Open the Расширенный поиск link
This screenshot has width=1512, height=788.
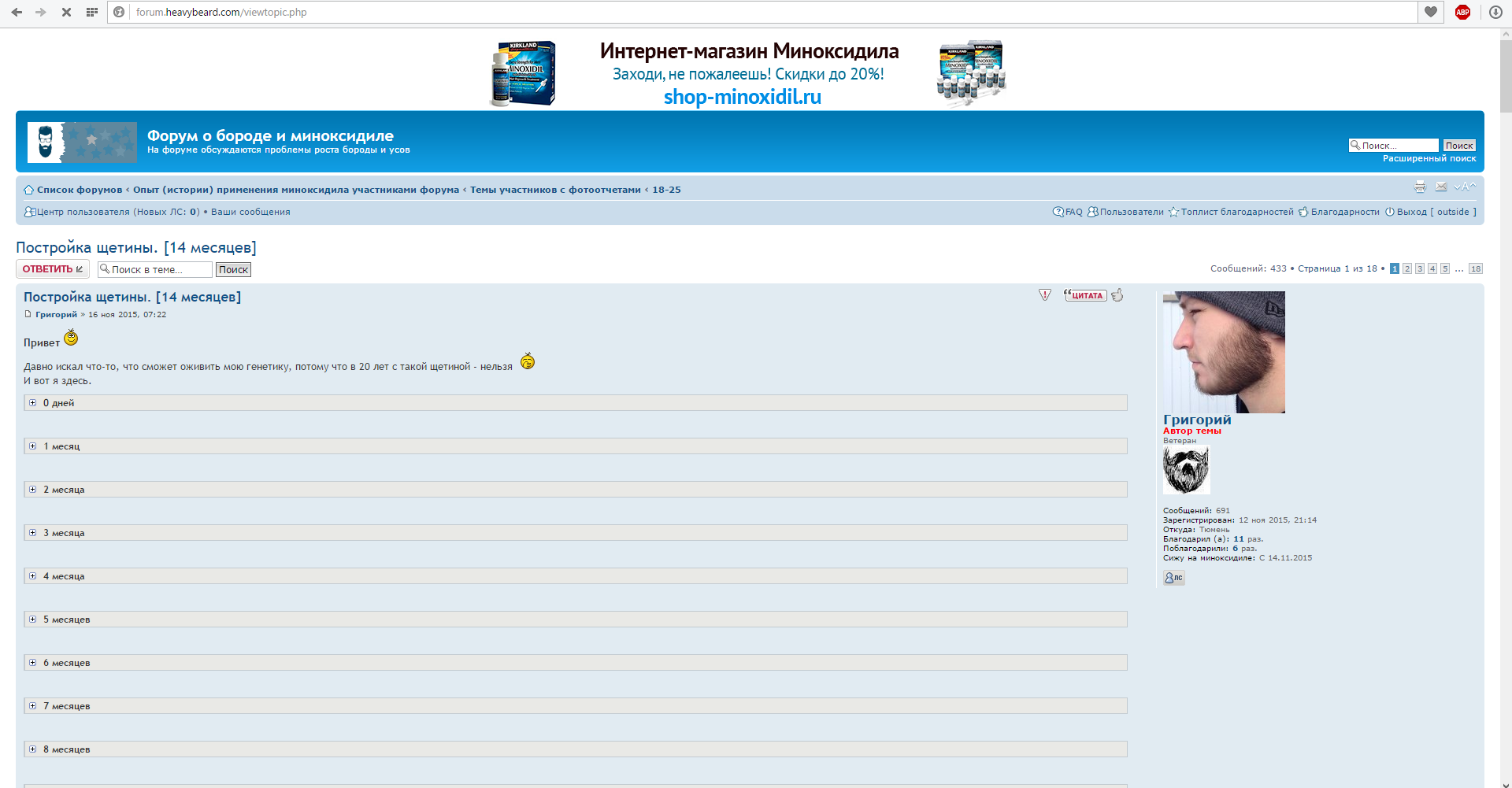point(1429,158)
